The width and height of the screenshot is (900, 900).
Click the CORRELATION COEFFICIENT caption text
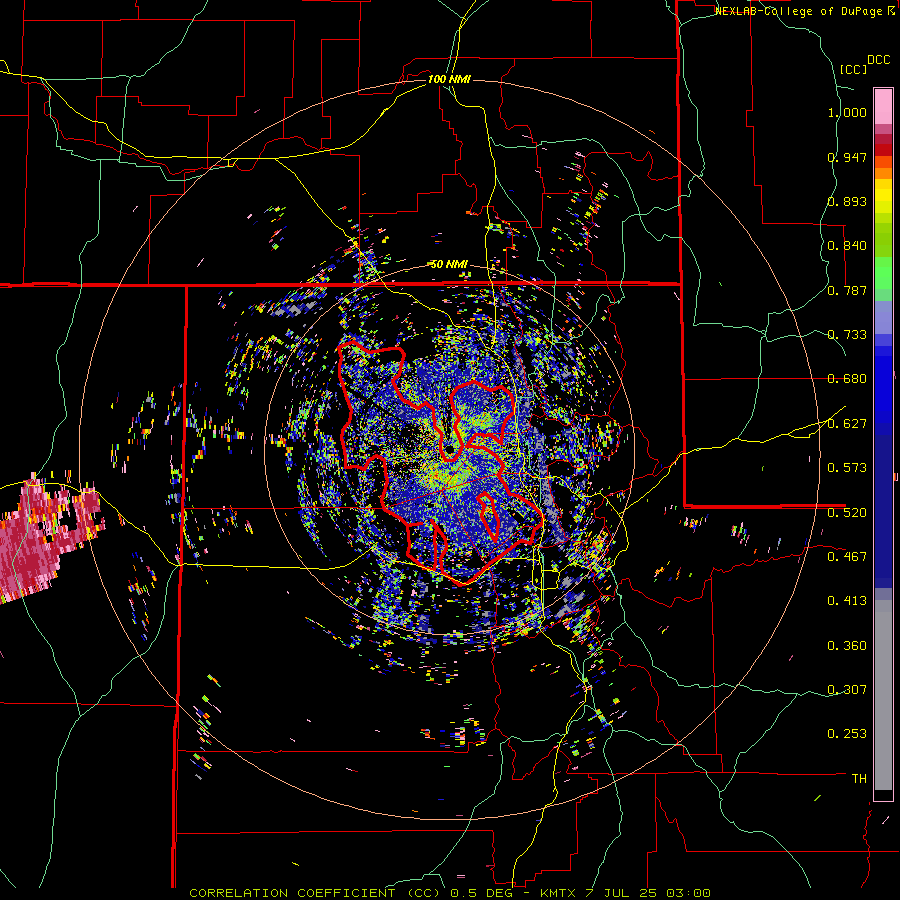(x=292, y=893)
